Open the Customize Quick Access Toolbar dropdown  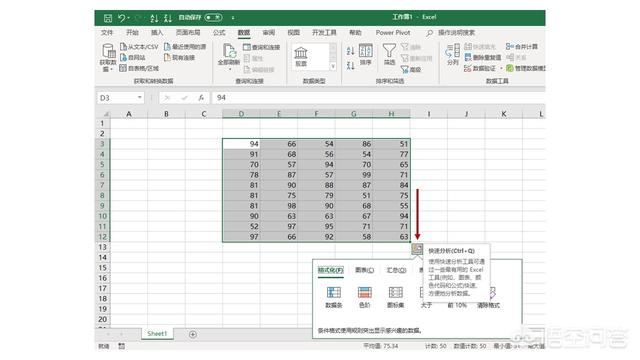coord(233,18)
